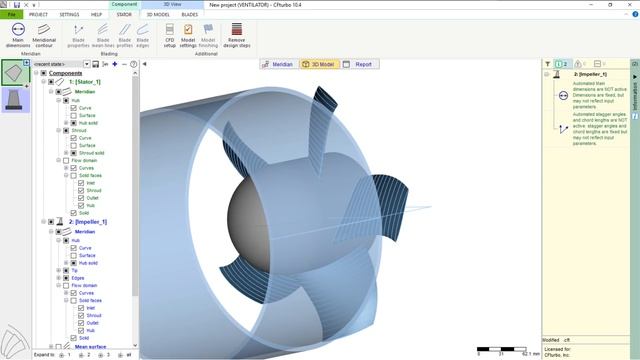This screenshot has width=640, height=360.
Task: Collapse Stator Meridian node
Action: (x=51, y=92)
